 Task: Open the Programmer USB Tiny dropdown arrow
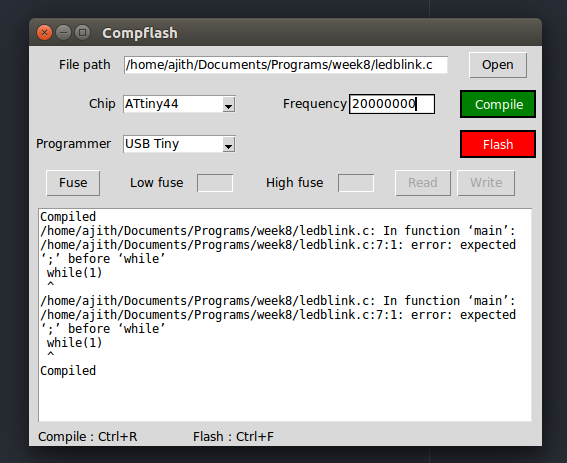[228, 144]
